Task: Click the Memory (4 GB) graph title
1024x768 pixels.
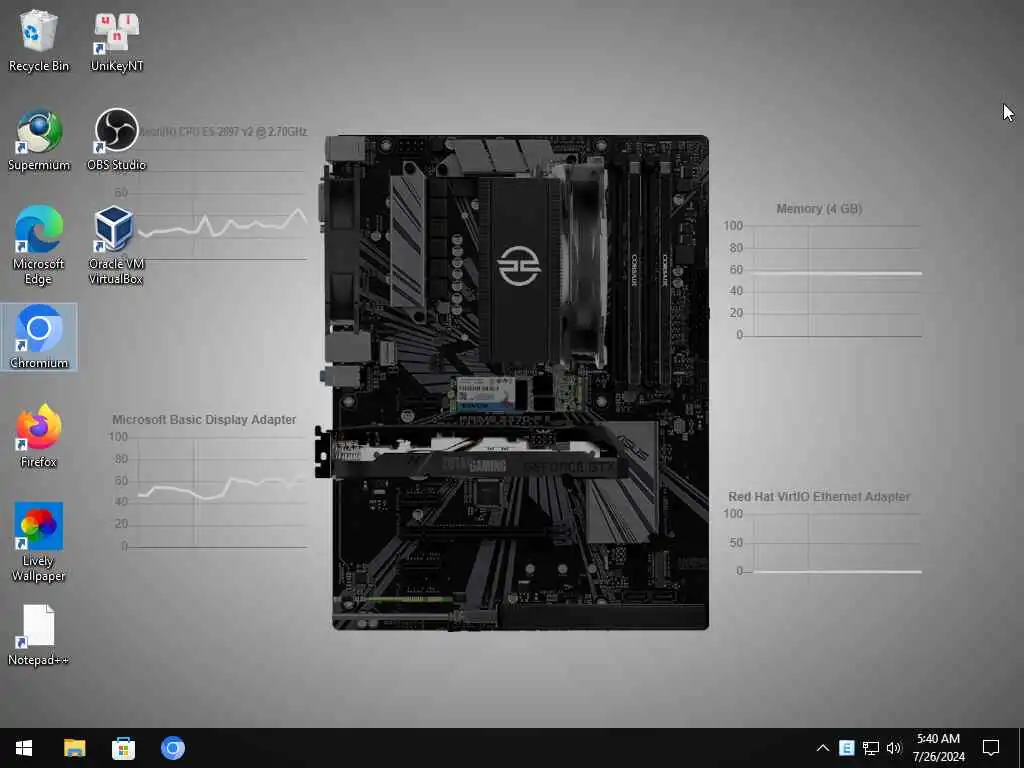Action: pyautogui.click(x=819, y=209)
